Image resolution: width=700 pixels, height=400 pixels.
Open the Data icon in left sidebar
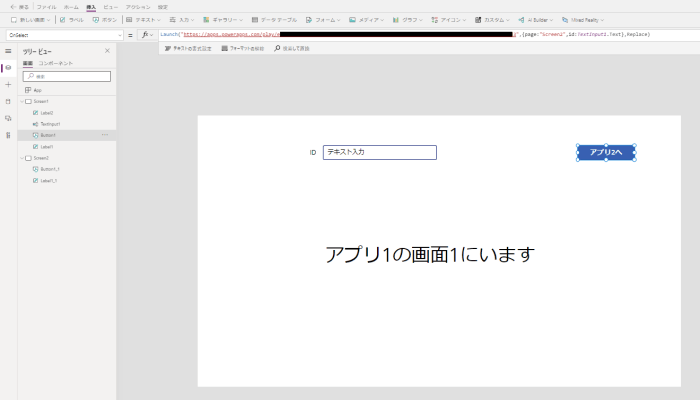click(8, 101)
